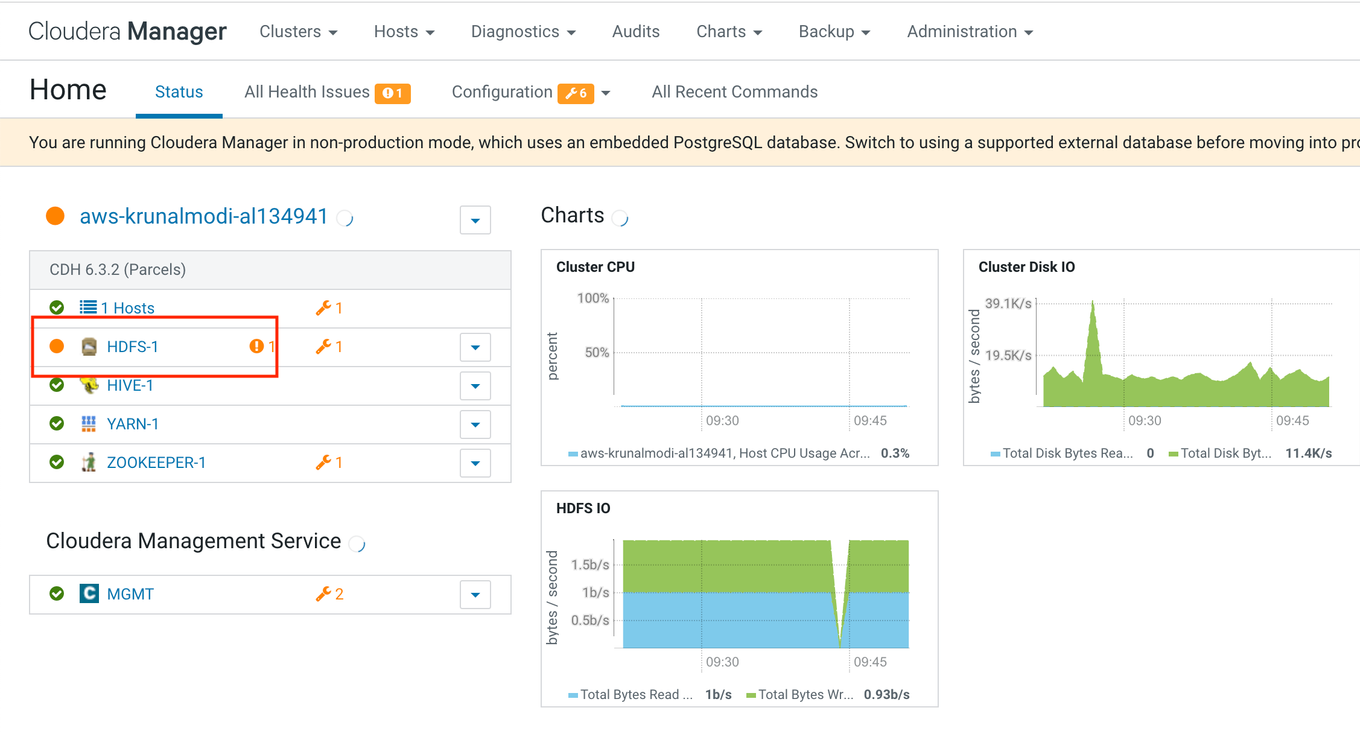Click the HIVE-1 bee icon
This screenshot has height=733, width=1360.
click(x=89, y=385)
